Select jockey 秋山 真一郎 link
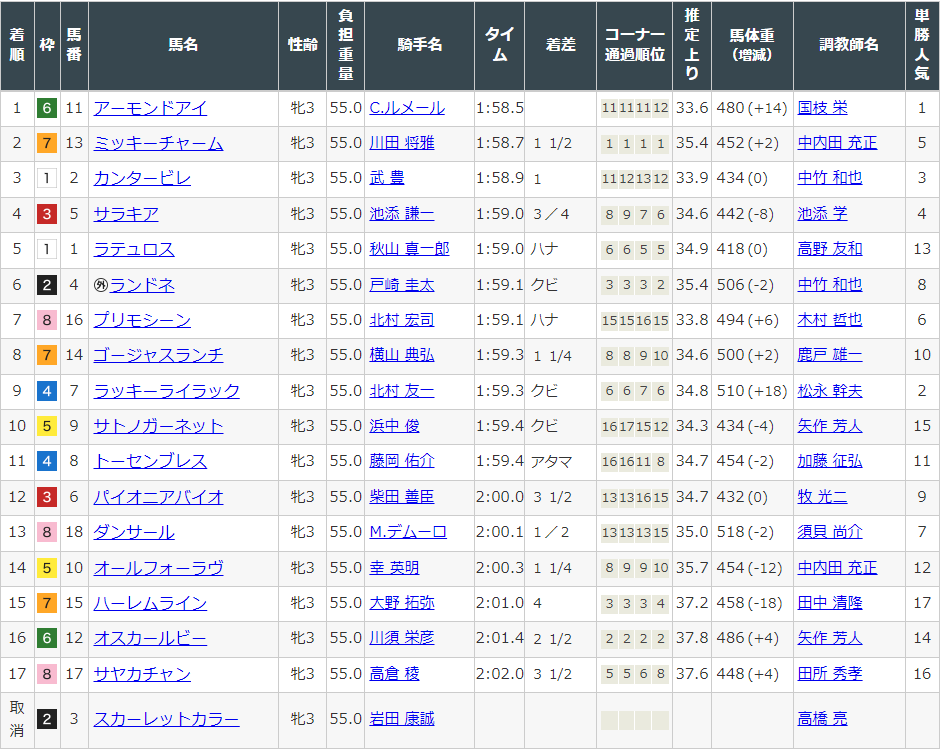Screen dimensions: 942x750 click(409, 249)
